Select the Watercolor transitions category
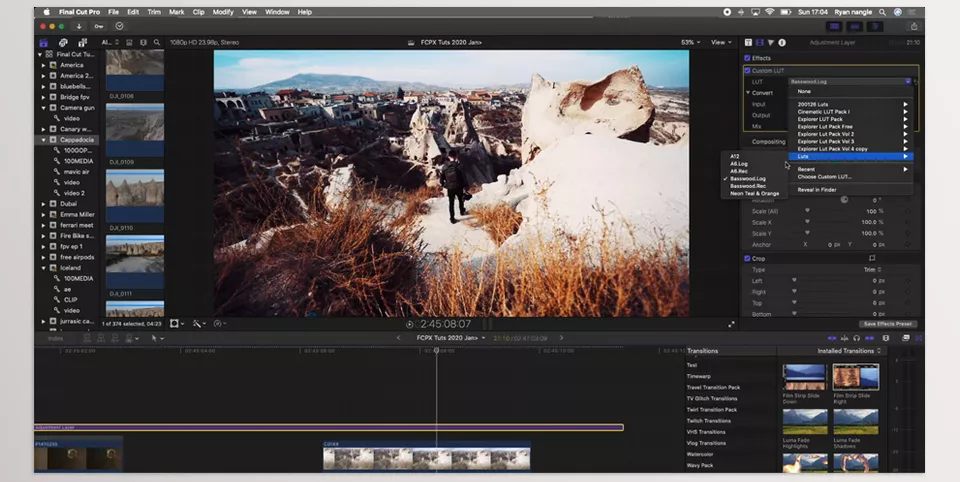 click(x=699, y=454)
